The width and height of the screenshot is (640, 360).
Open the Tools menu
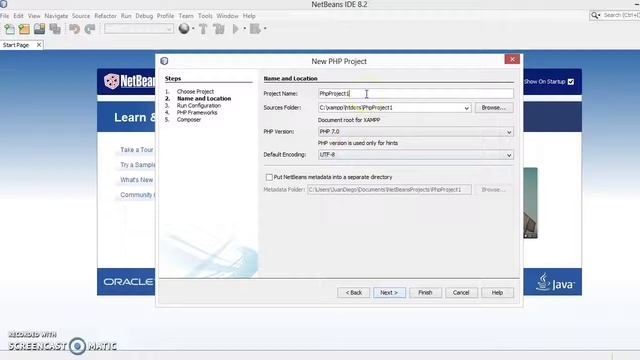pyautogui.click(x=205, y=16)
